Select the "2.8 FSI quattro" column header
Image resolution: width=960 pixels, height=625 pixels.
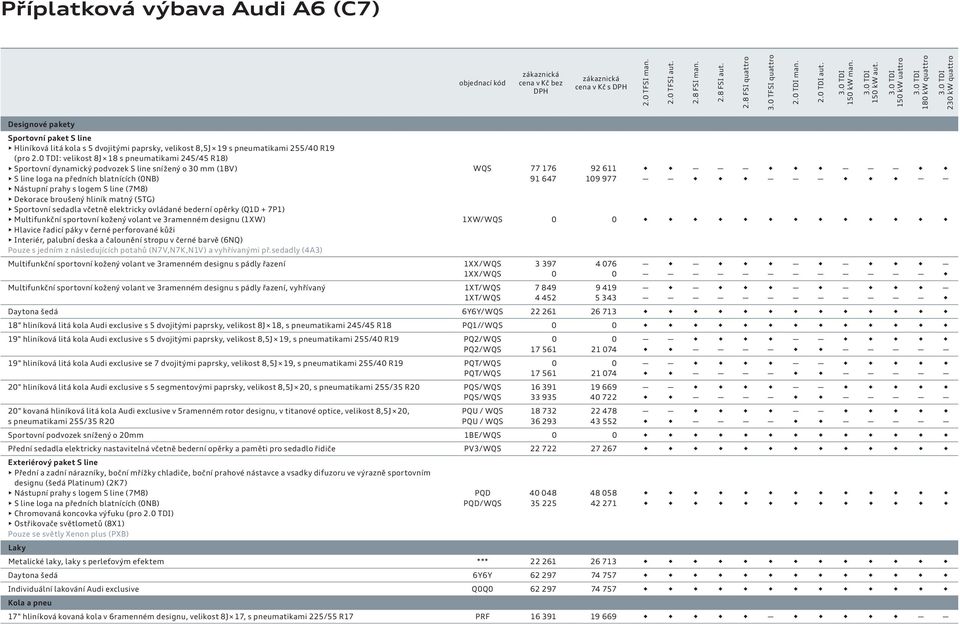click(x=746, y=83)
